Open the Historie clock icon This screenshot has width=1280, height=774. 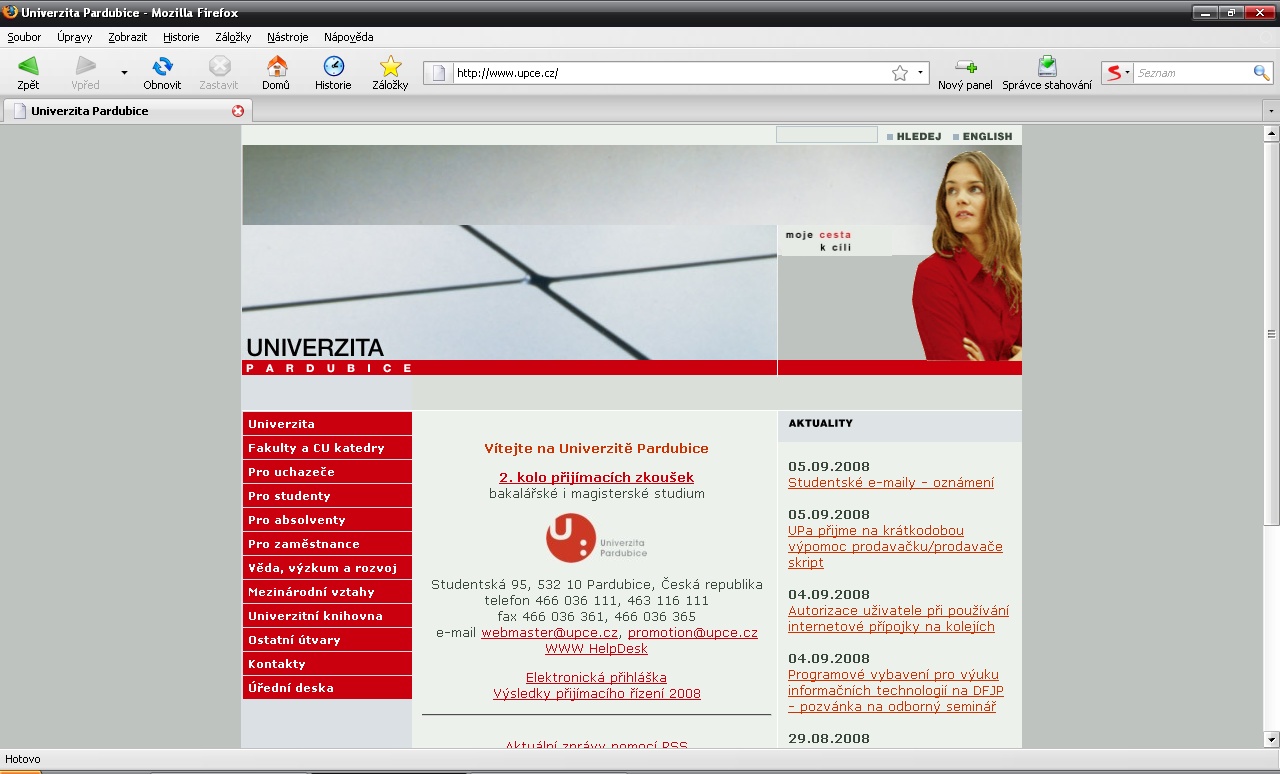(333, 66)
